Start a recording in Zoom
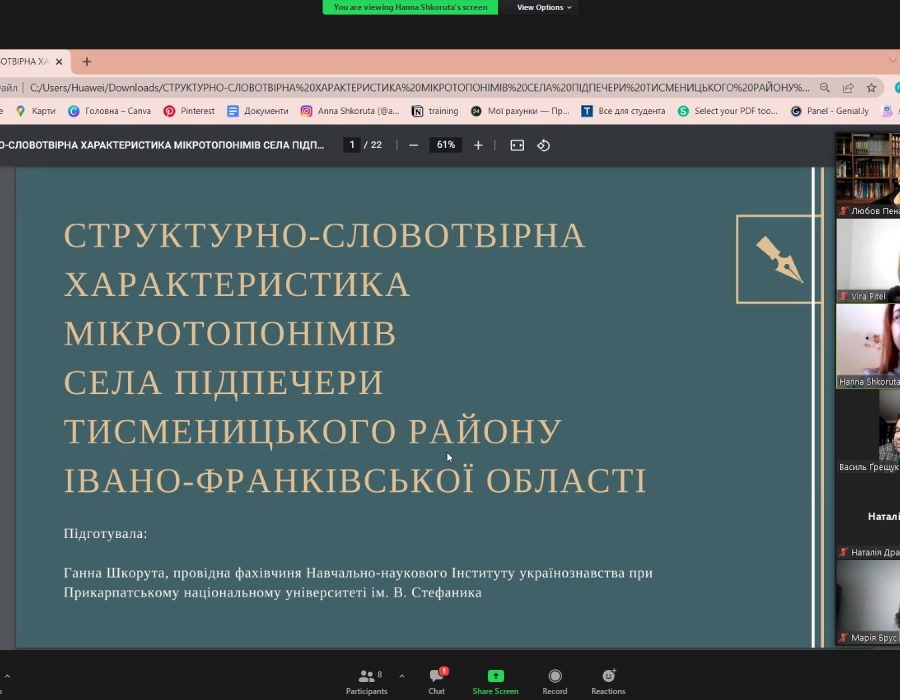Image resolution: width=900 pixels, height=700 pixels. point(555,679)
